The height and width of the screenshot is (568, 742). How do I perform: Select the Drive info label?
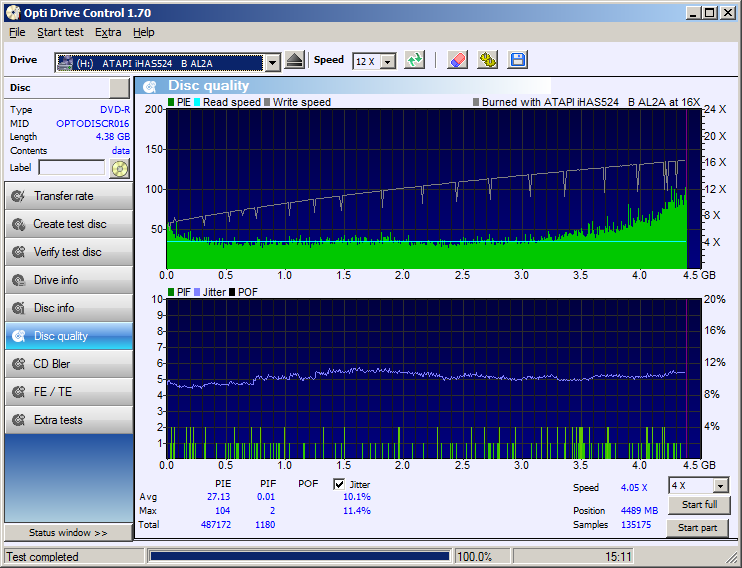[56, 280]
